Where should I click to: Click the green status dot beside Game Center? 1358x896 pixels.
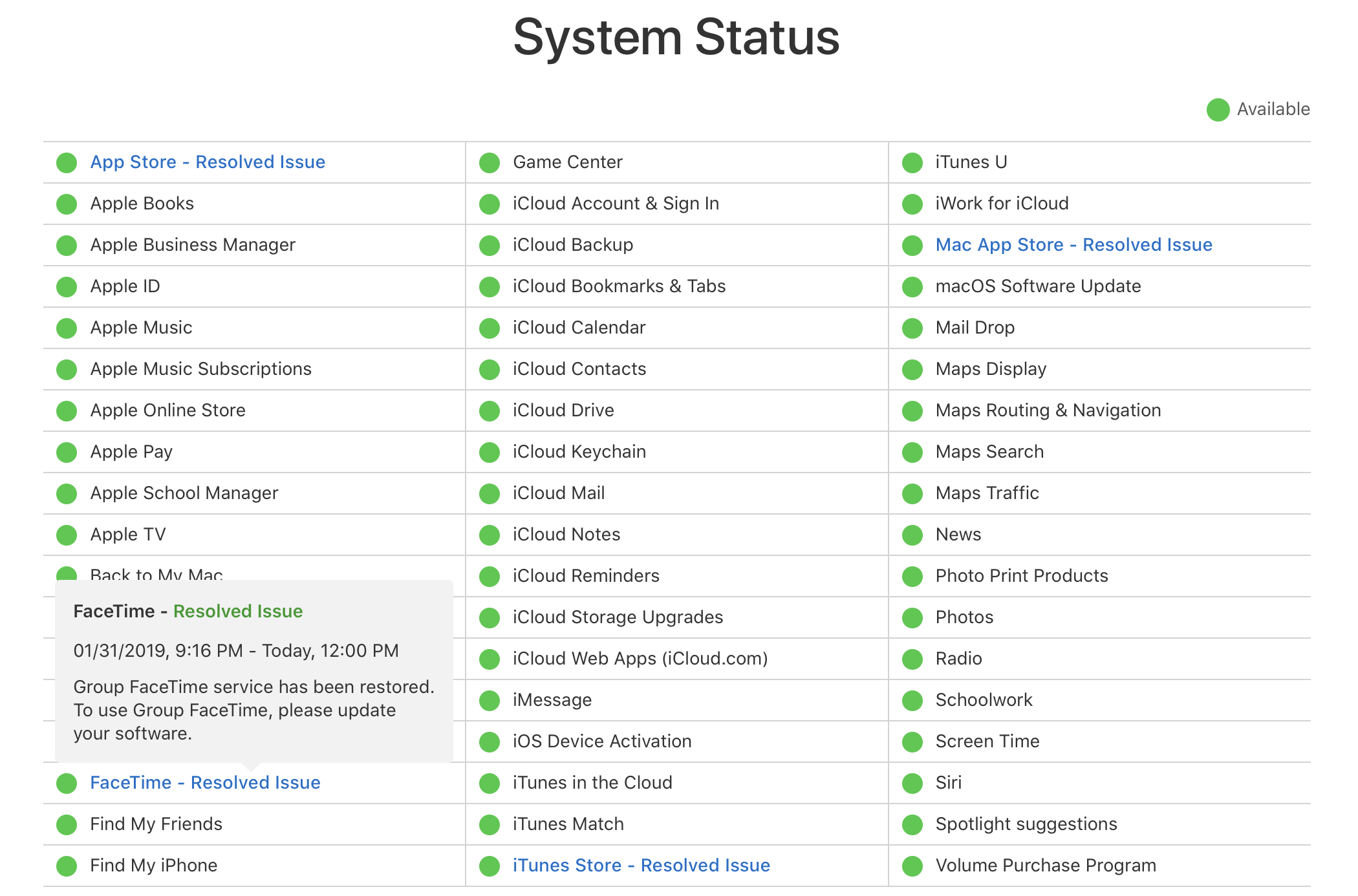click(490, 163)
